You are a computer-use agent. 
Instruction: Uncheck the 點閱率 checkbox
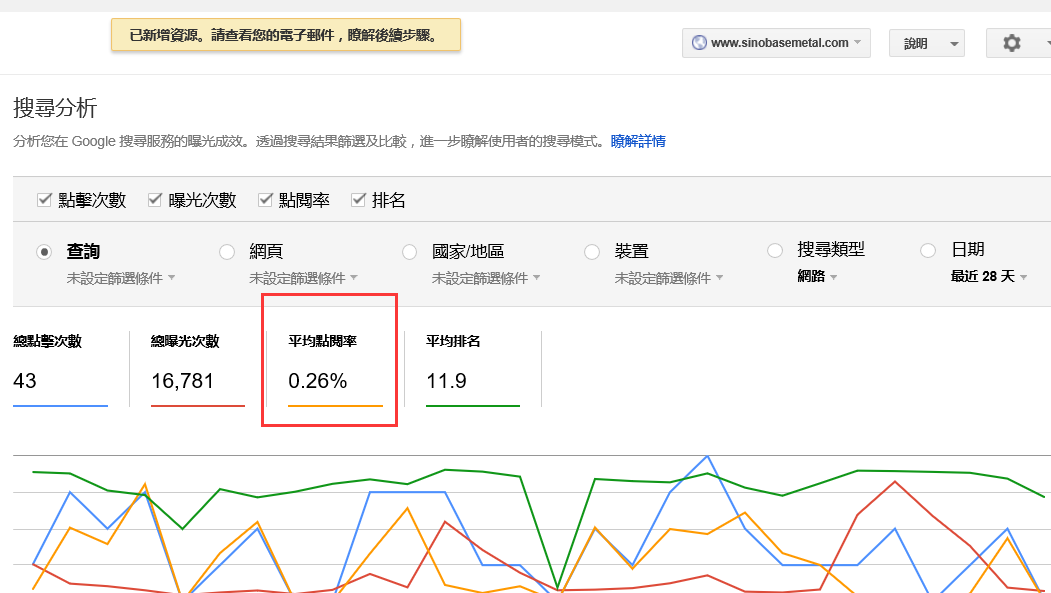(265, 200)
